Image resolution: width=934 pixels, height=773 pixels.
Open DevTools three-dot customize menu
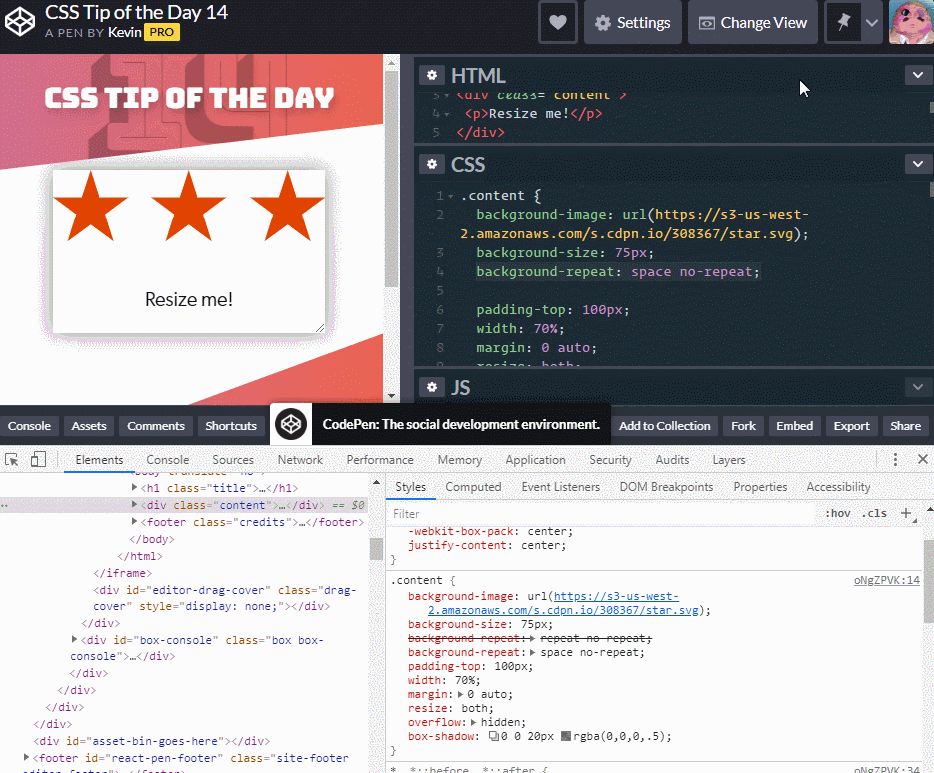pyautogui.click(x=895, y=459)
